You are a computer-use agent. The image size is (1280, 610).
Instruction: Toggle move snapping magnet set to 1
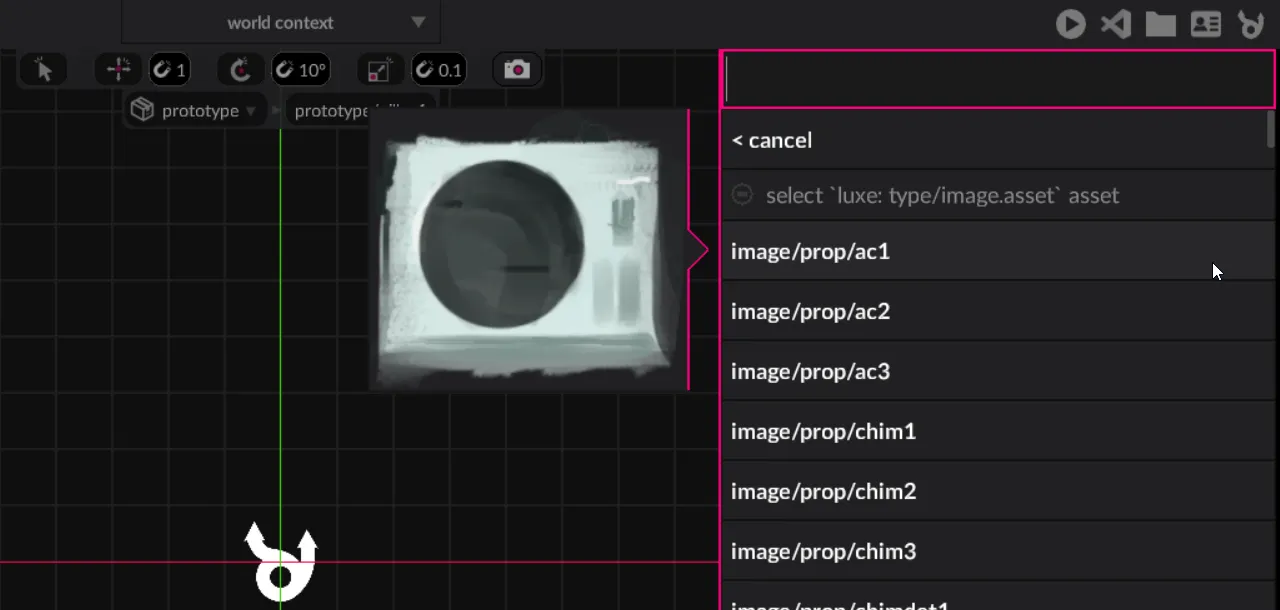click(168, 70)
